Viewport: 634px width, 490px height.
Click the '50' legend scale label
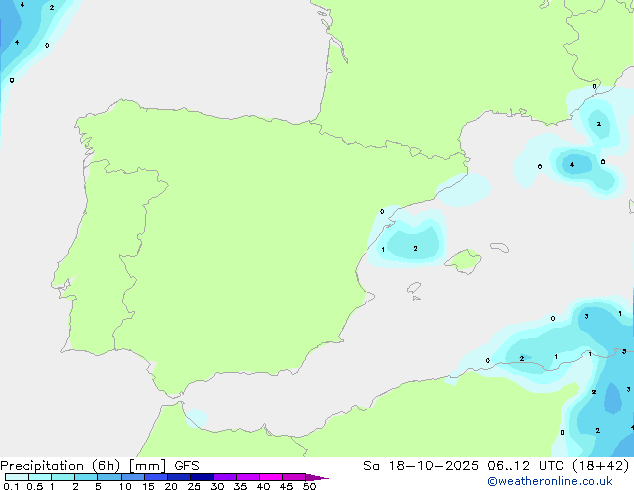click(310, 486)
